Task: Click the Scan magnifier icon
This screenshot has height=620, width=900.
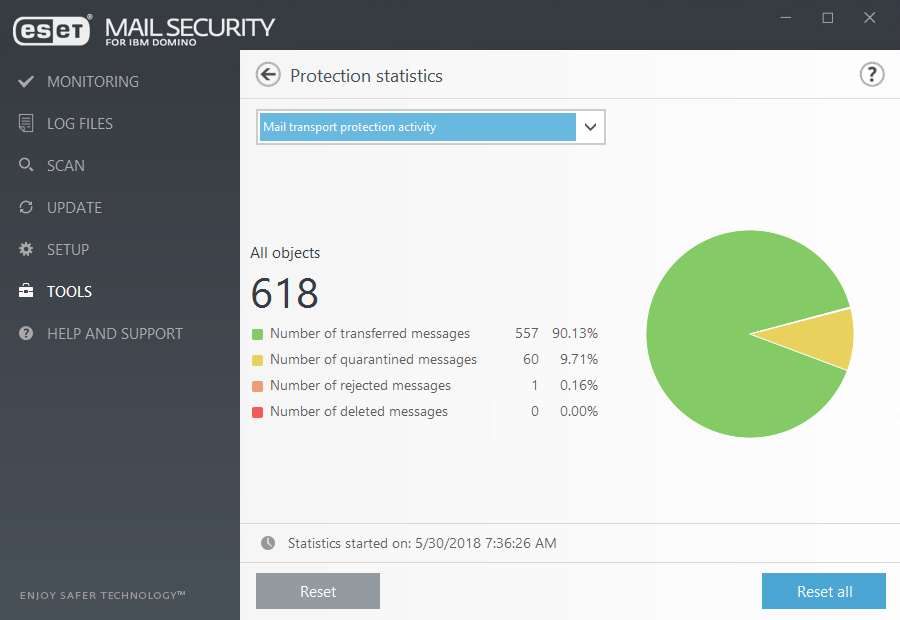Action: point(26,165)
